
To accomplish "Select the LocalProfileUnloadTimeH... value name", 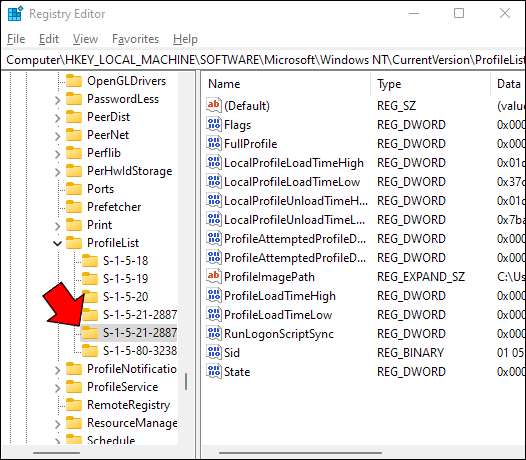I will [296, 201].
